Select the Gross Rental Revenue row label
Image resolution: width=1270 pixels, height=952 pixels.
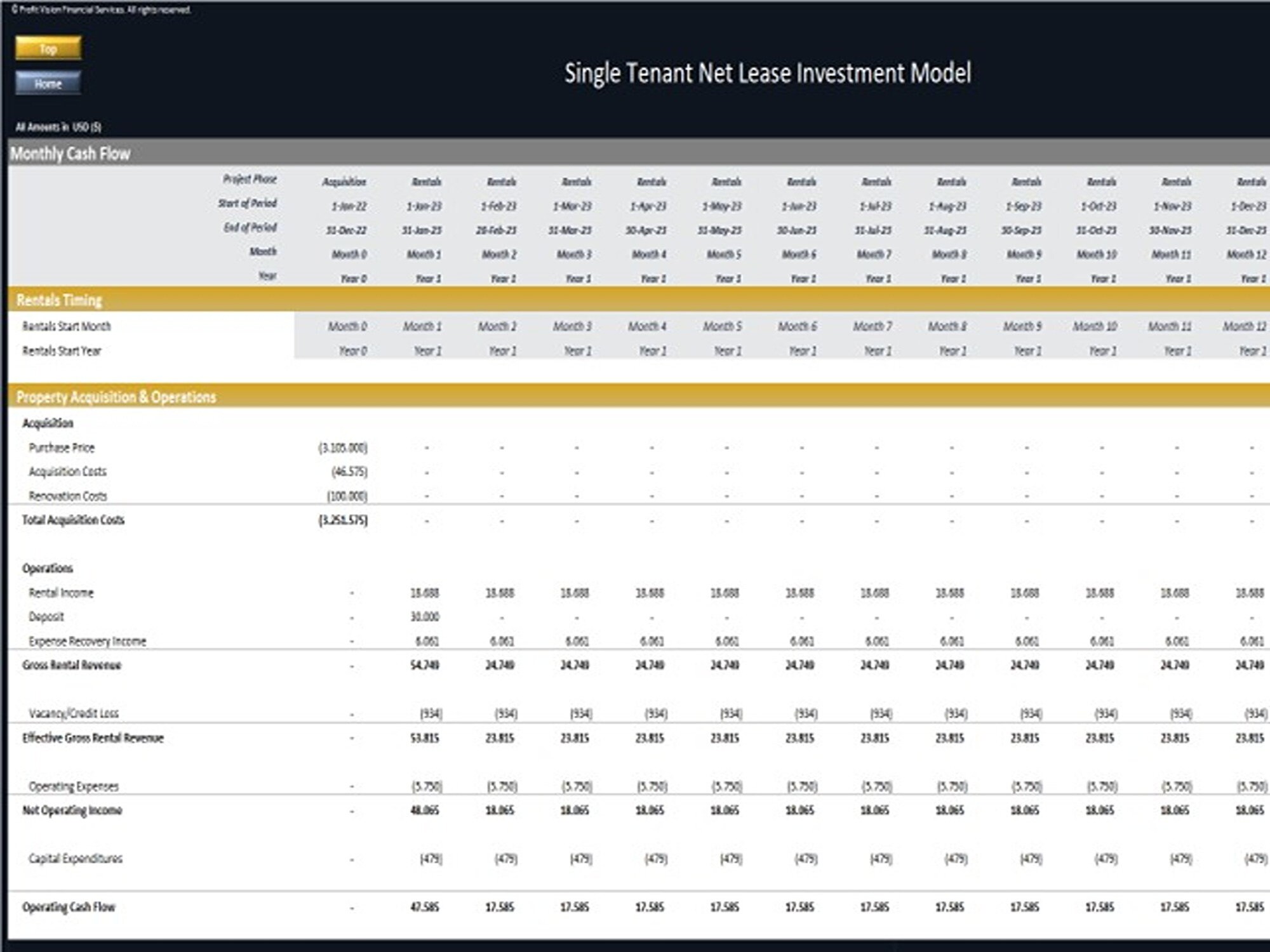(x=71, y=665)
